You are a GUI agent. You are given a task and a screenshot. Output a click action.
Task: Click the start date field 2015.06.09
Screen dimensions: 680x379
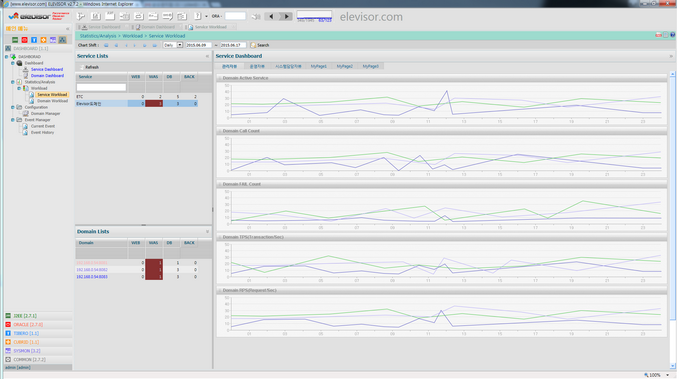(x=198, y=45)
